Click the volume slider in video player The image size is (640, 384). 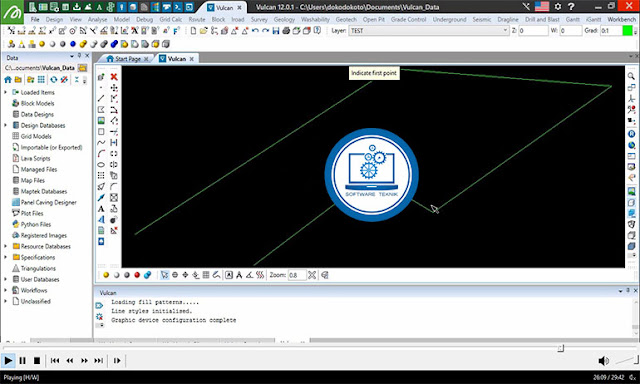[x=627, y=360]
